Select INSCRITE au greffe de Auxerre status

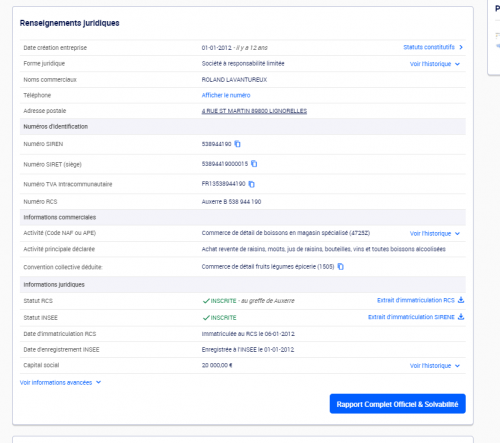coord(249,301)
